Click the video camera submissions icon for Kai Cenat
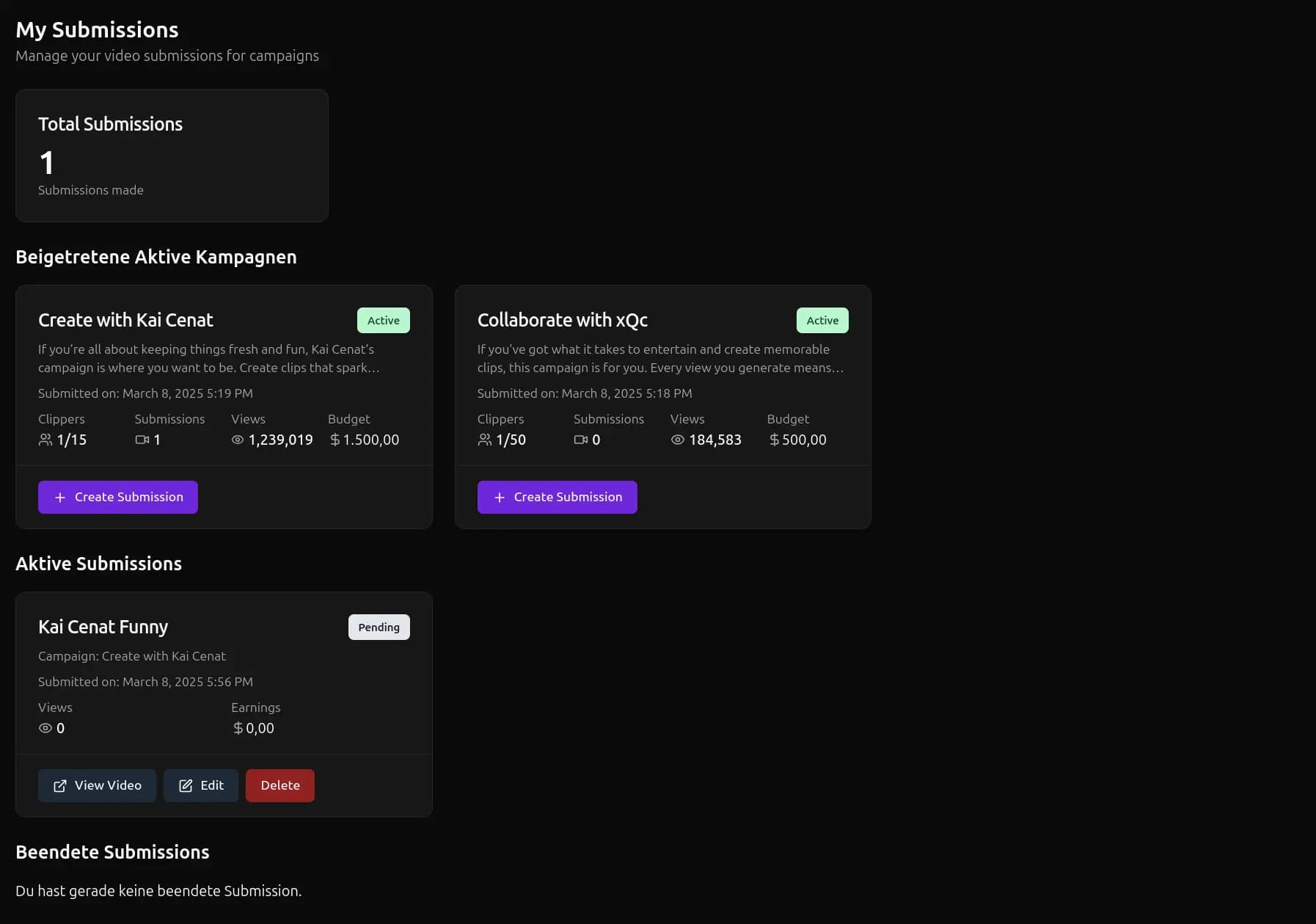 [141, 439]
